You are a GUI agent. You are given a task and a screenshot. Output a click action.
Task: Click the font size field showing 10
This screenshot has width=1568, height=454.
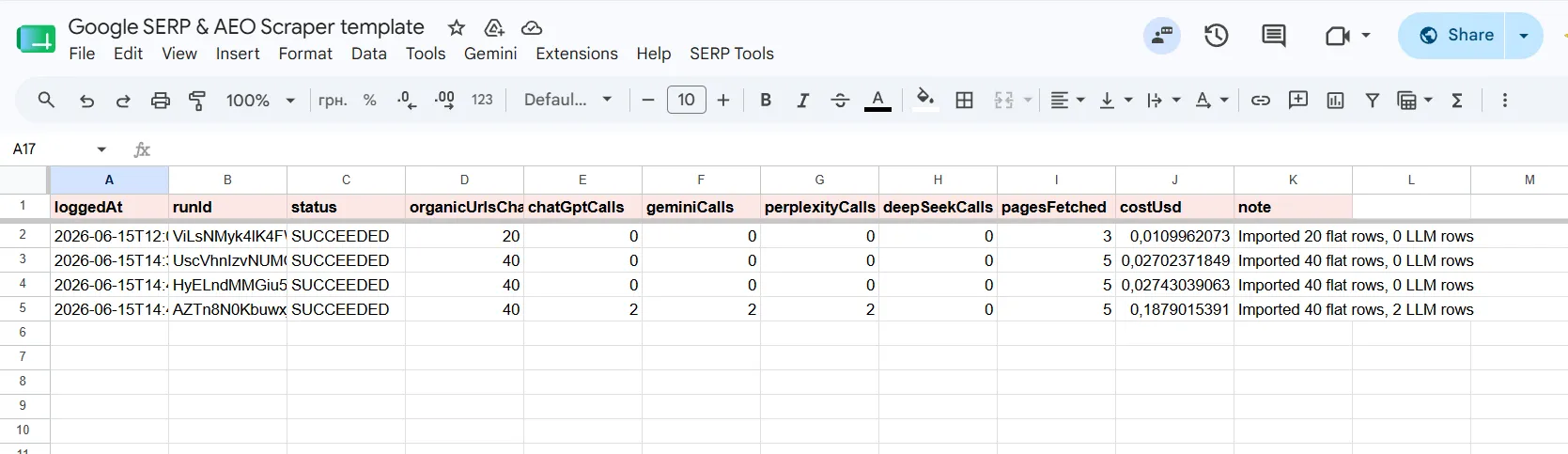(x=687, y=100)
